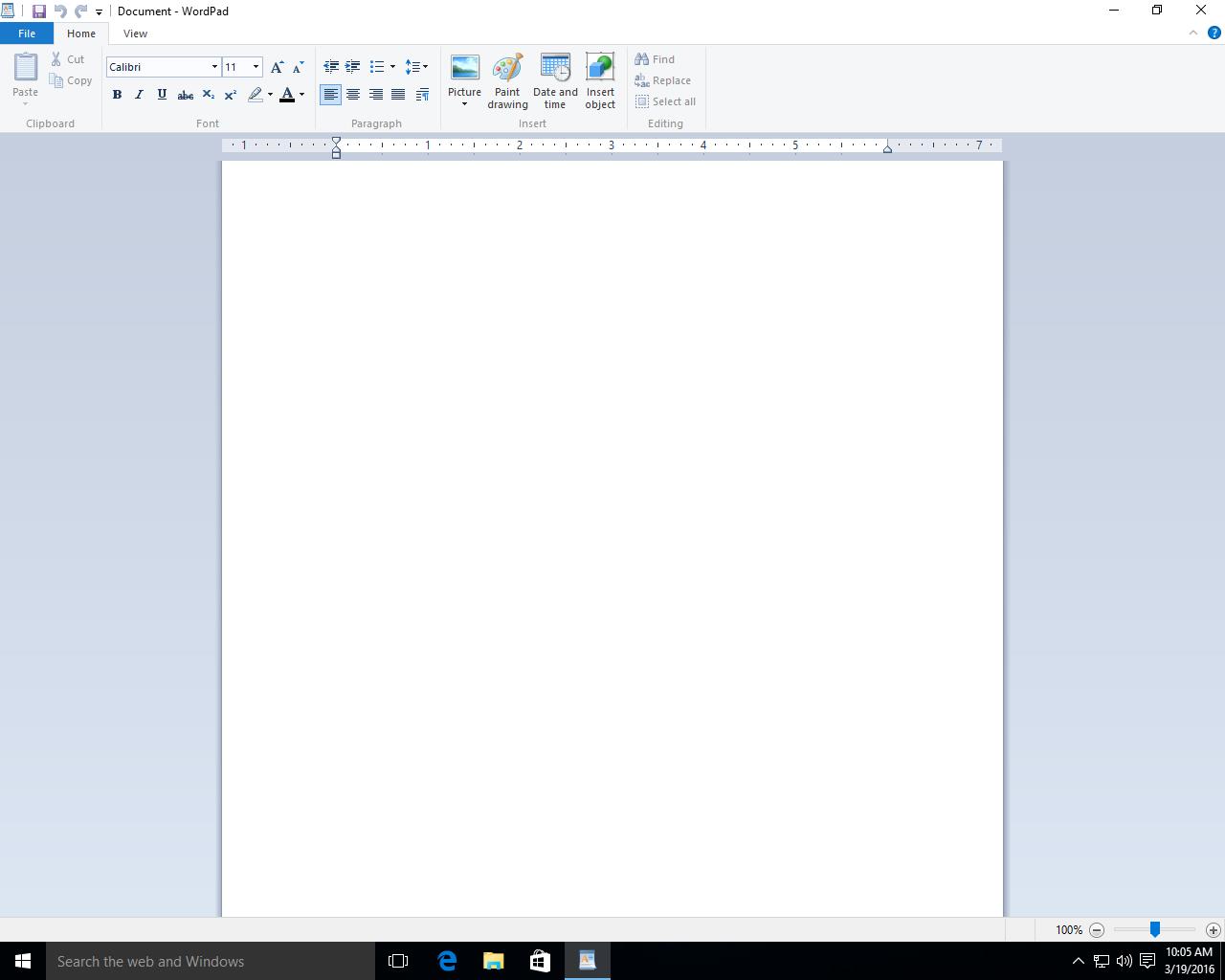Viewport: 1225px width, 980px height.
Task: Click the Paste clipboard icon
Action: click(26, 67)
